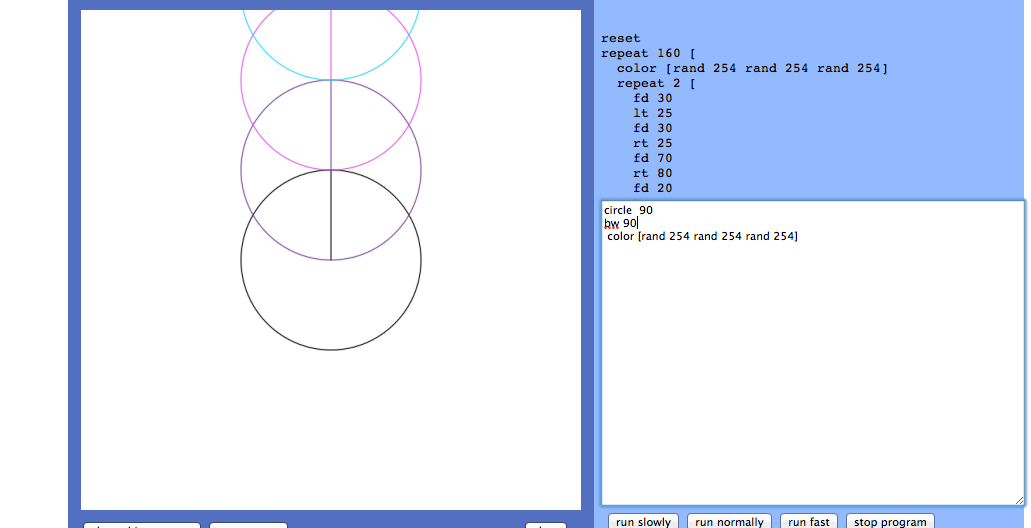Click the 'run slowly' button

click(x=643, y=521)
